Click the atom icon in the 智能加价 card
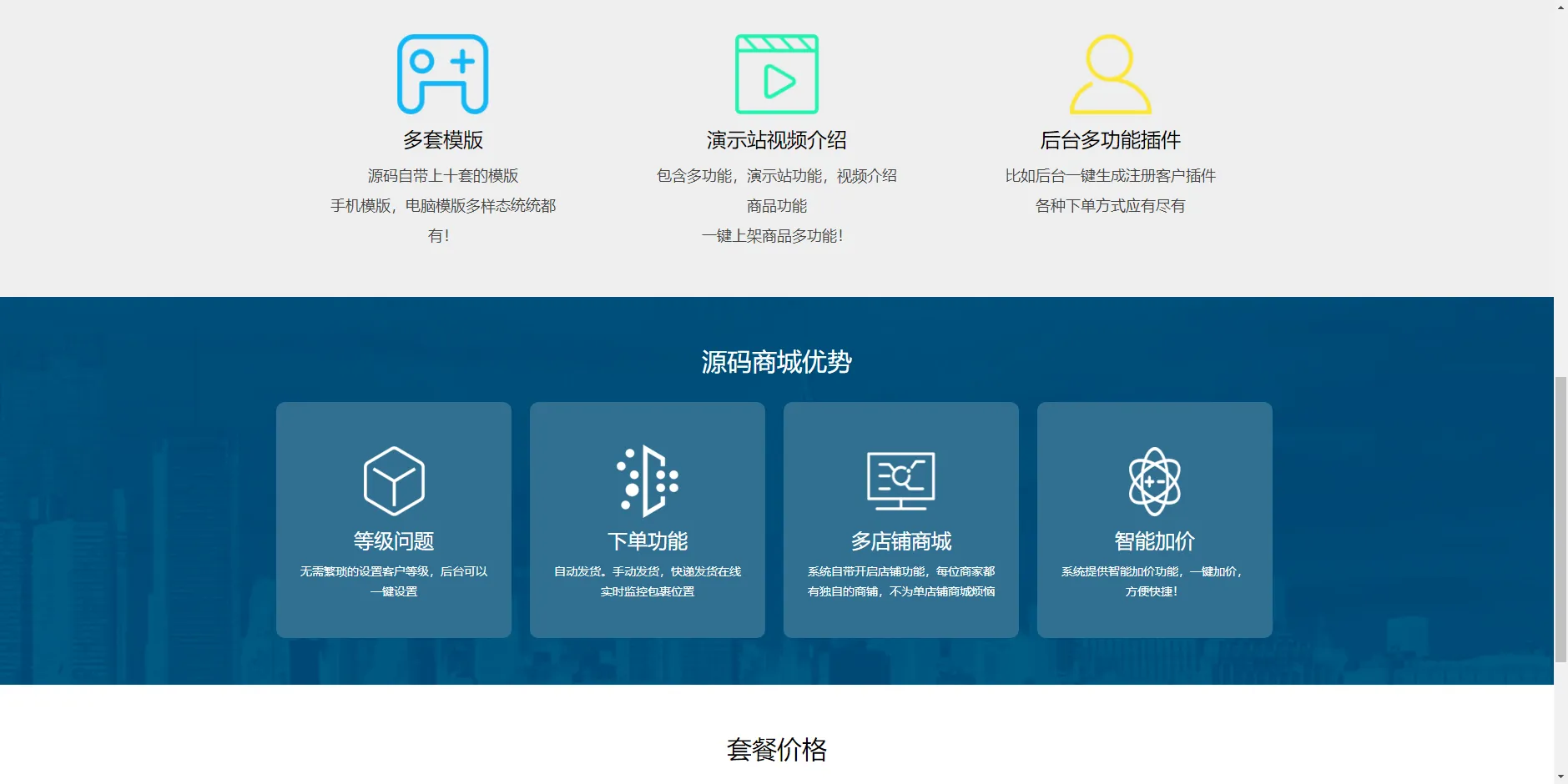Image resolution: width=1568 pixels, height=784 pixels. click(1155, 481)
